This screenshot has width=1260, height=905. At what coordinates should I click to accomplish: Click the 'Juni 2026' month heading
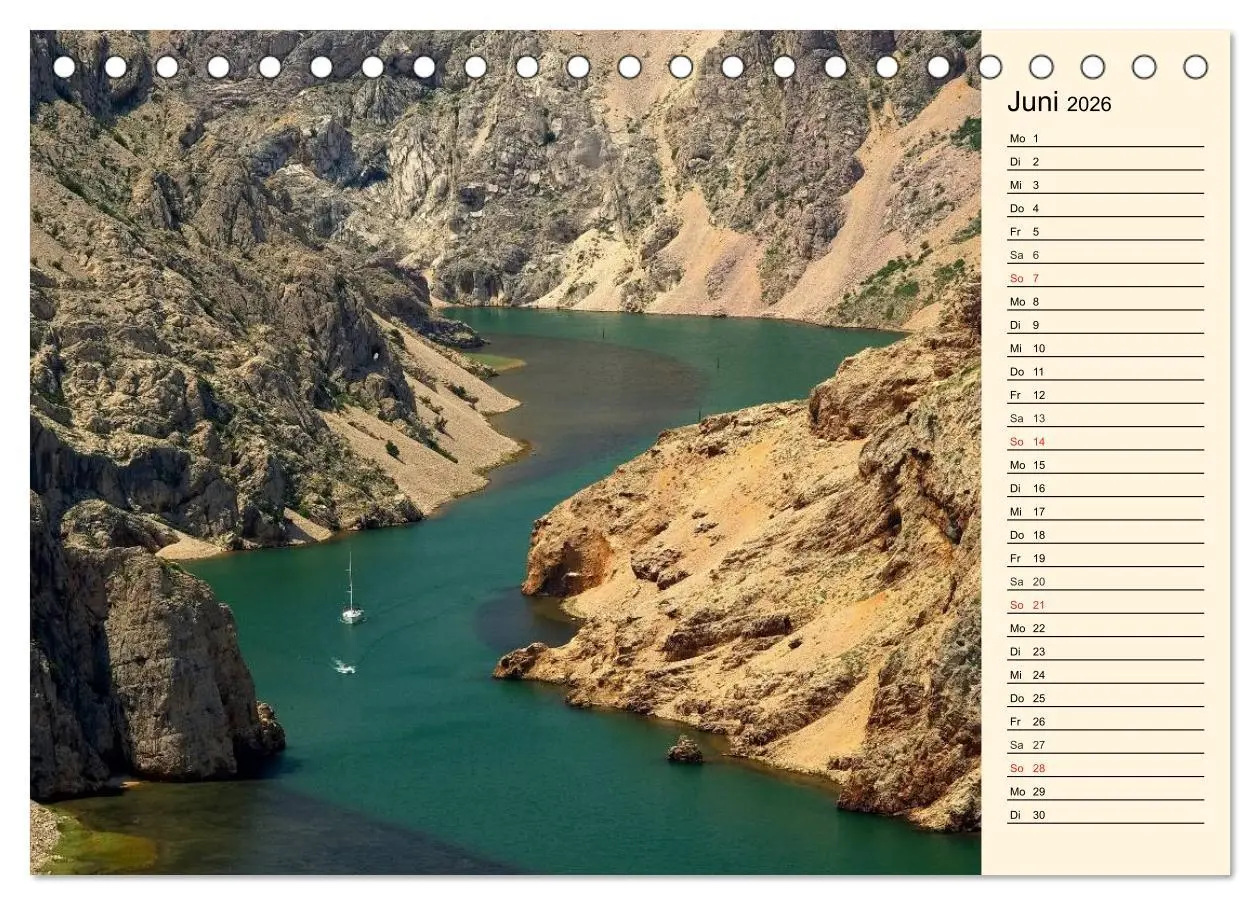click(x=1059, y=103)
